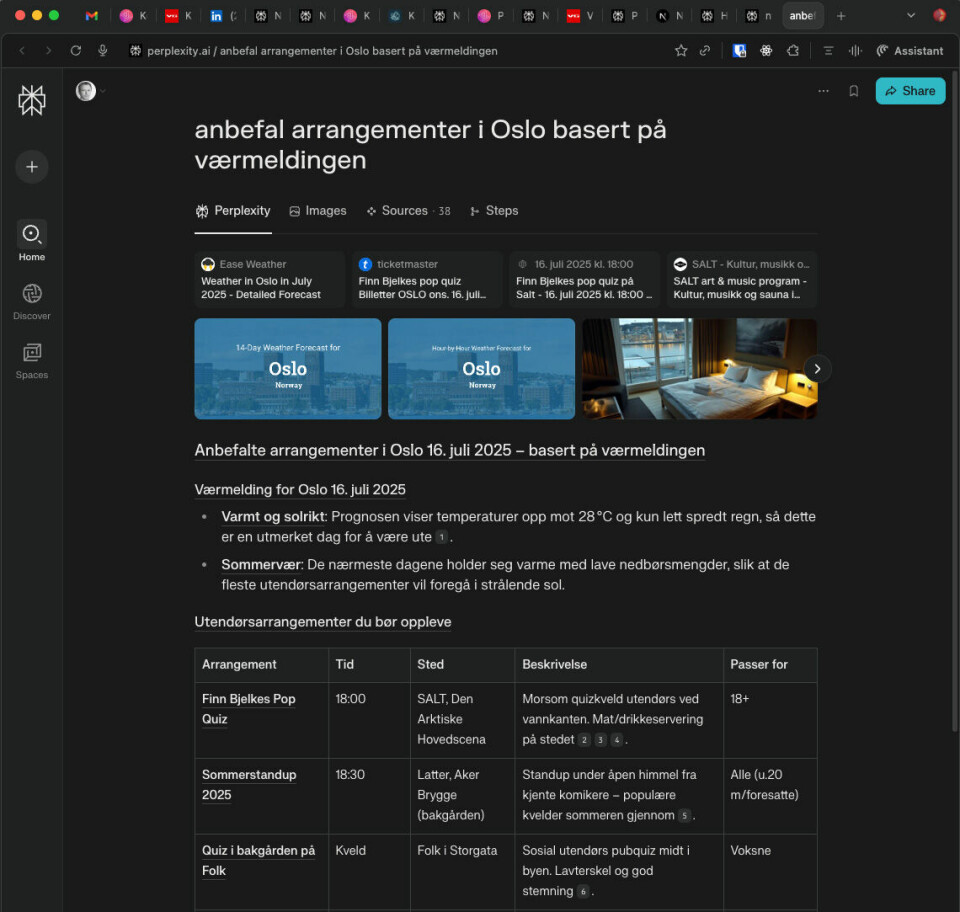Switch to the Images tab
The height and width of the screenshot is (912, 960).
click(318, 211)
